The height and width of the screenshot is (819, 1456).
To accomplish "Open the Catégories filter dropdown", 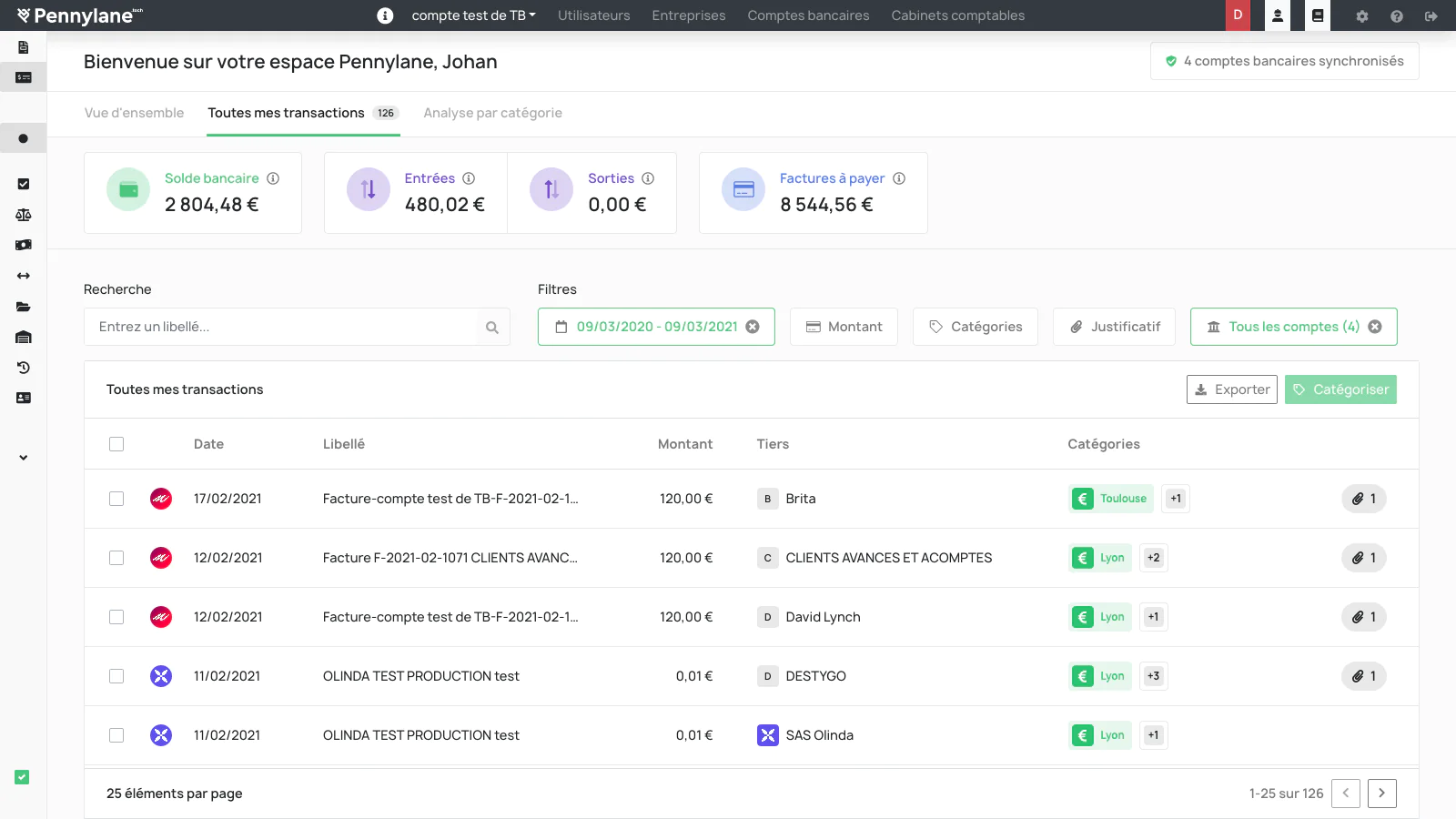I will tap(976, 327).
